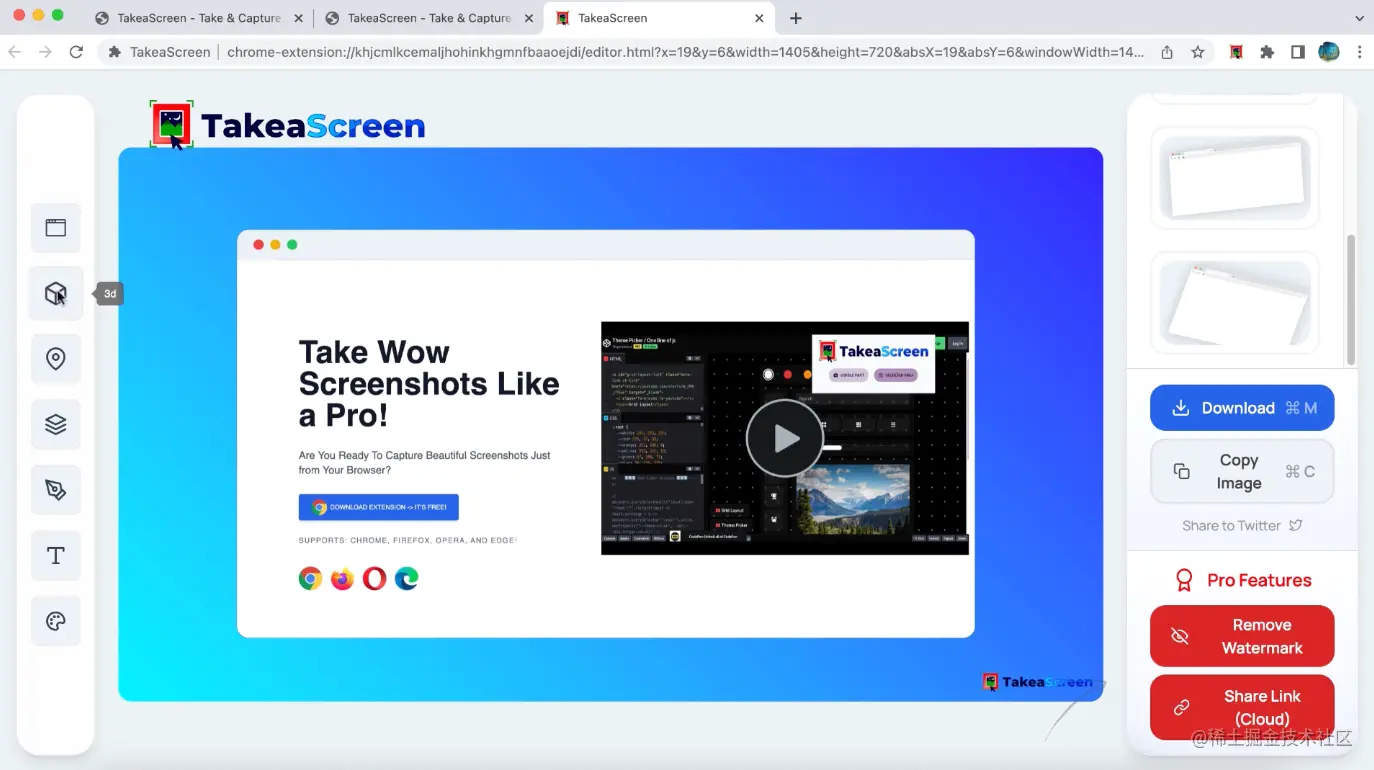Click the Supports: Chrome, Firefox, Opera text
Viewport: 1374px width, 770px height.
(407, 540)
